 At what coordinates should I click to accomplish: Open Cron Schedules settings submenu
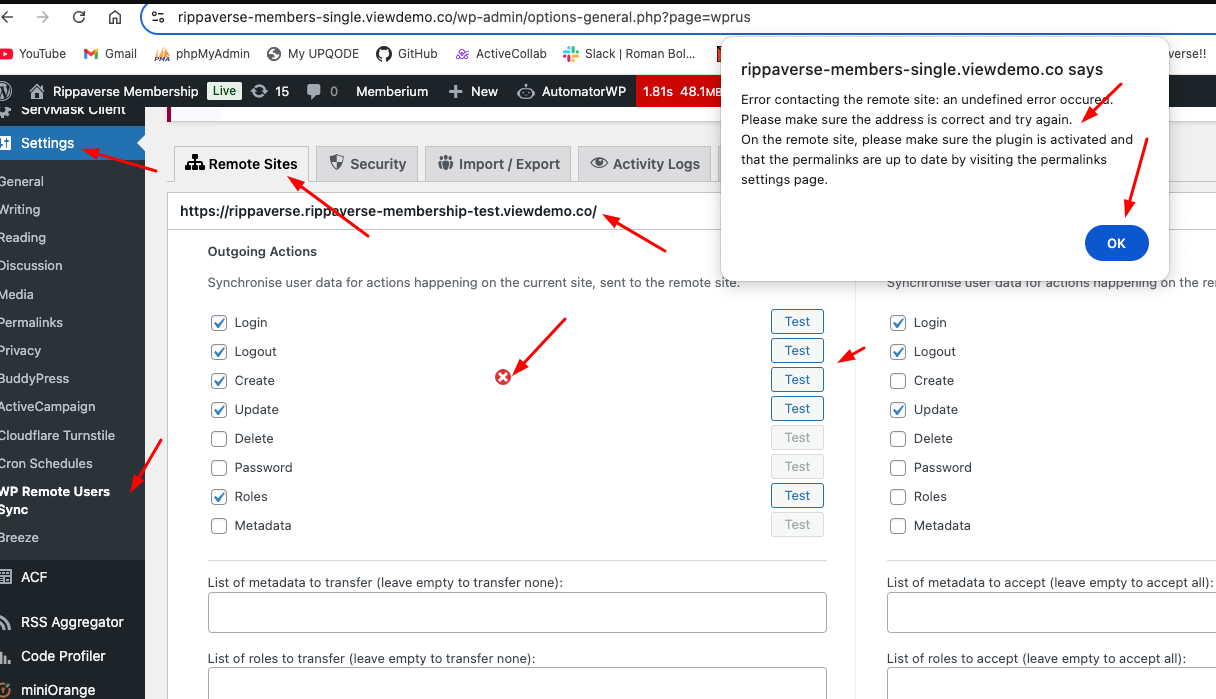pyautogui.click(x=46, y=463)
